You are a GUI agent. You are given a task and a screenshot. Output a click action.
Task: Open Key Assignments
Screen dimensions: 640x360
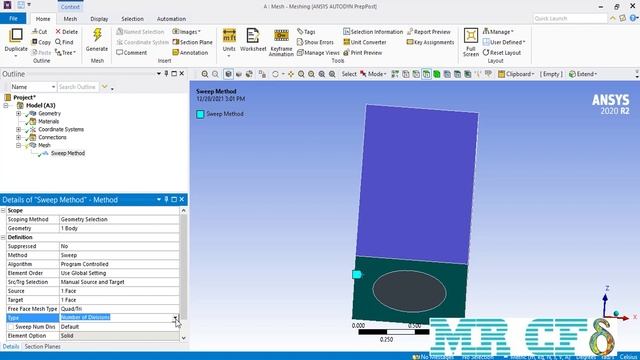pos(430,42)
